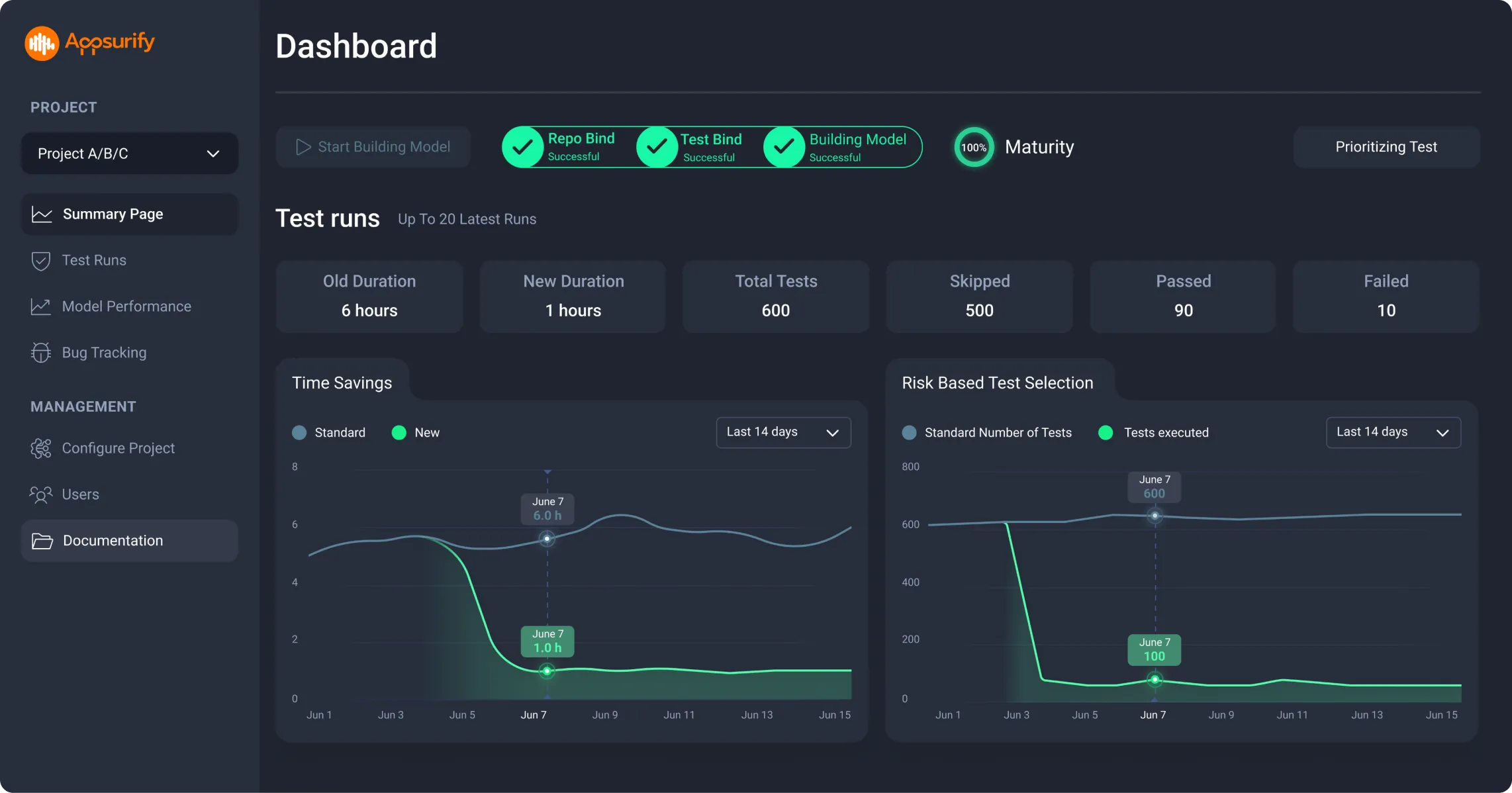
Task: Switch to the Time Savings tab
Action: click(342, 382)
